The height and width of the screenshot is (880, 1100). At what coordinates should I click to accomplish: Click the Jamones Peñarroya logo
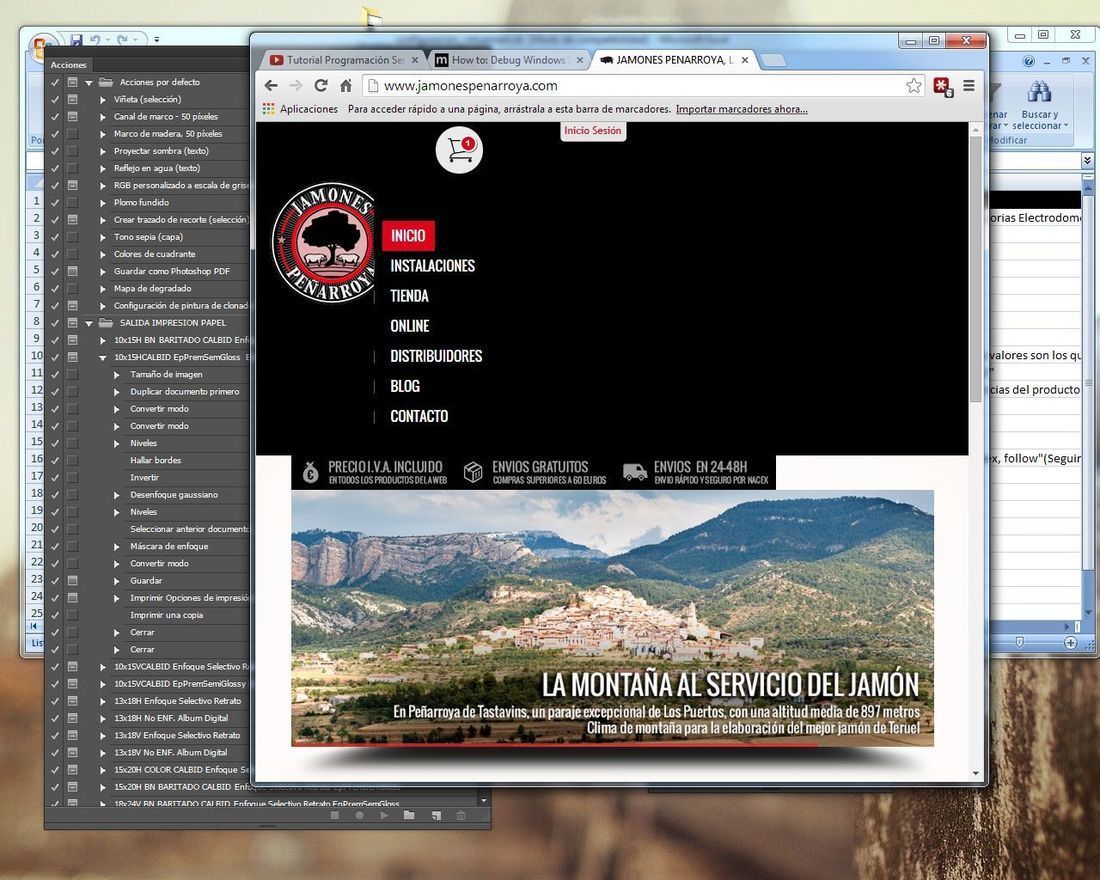click(x=323, y=243)
